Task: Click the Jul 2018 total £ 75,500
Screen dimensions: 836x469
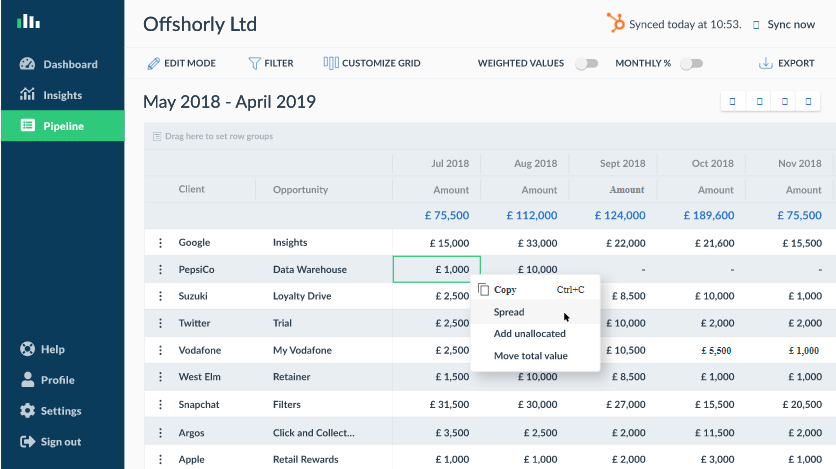Action: (447, 215)
